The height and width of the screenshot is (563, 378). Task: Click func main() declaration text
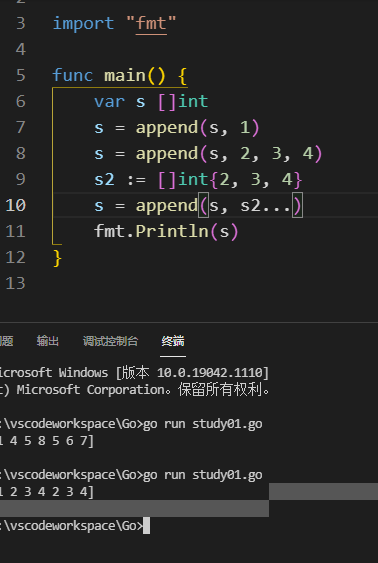(x=120, y=75)
